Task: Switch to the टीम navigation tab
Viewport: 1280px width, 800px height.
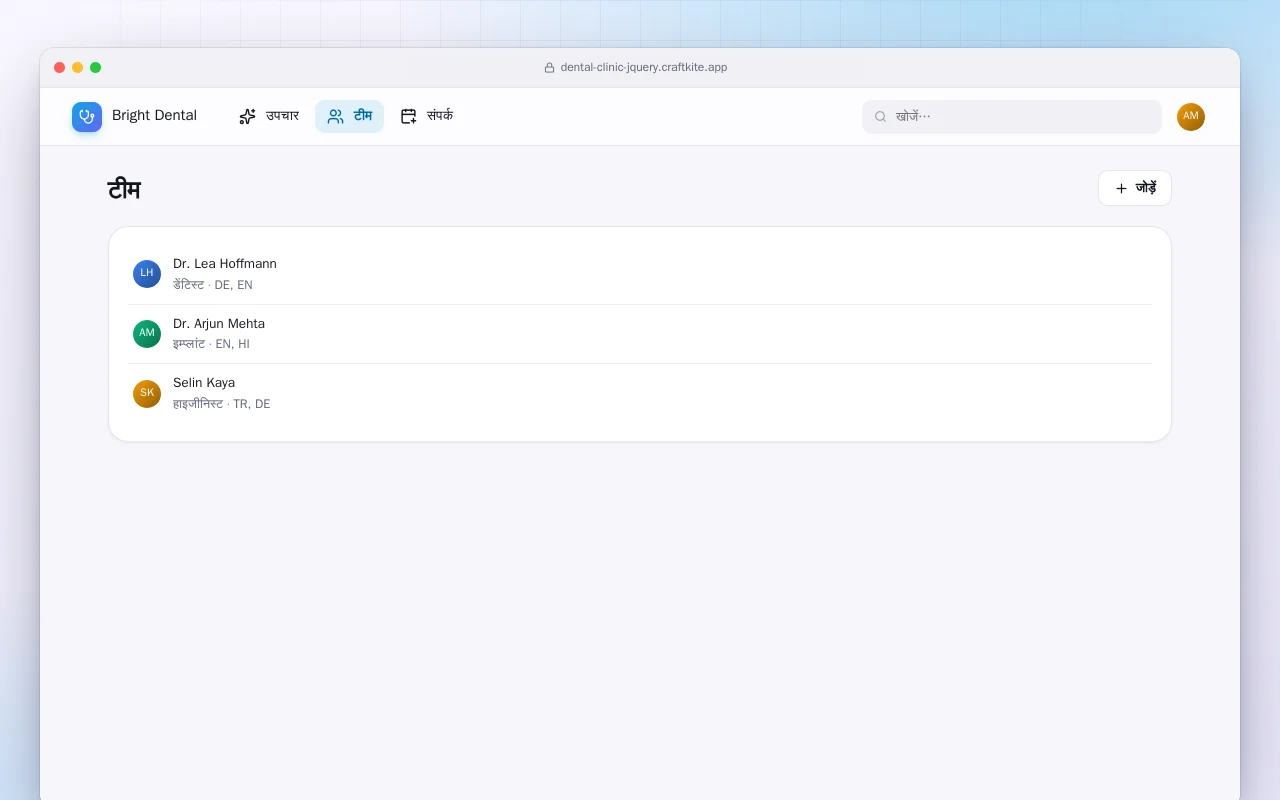Action: 349,117
